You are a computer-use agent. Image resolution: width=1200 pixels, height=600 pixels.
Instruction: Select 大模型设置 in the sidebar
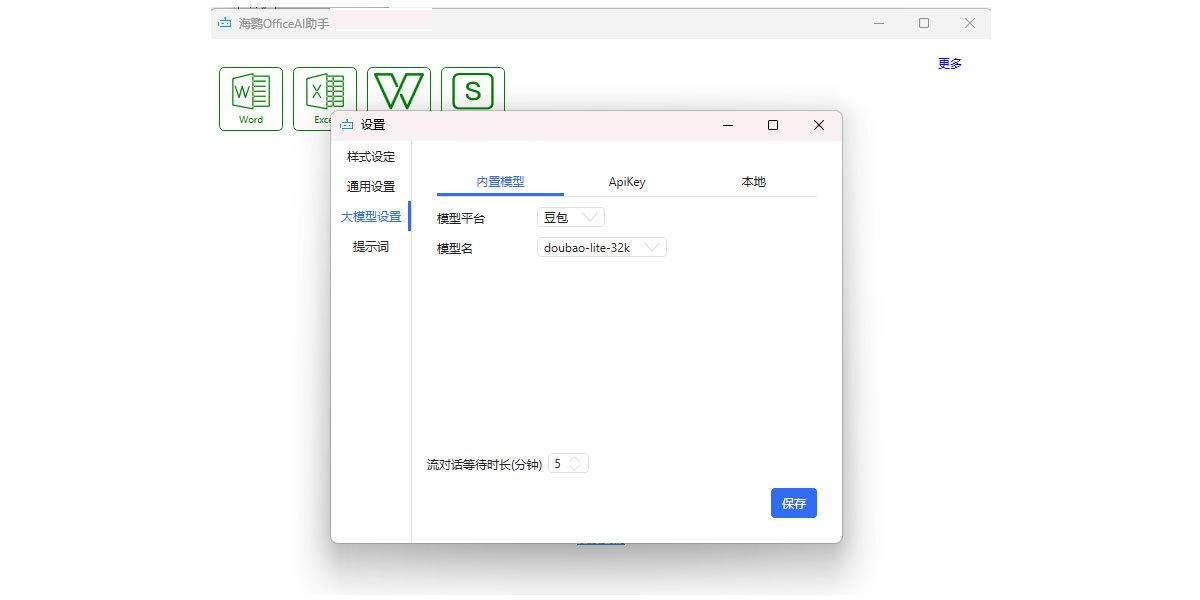371,217
